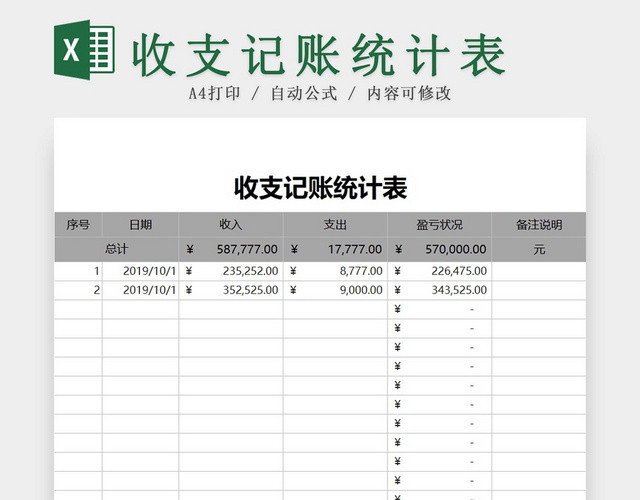Select the 备注说明 column header
Viewport: 640px width, 500px height.
[539, 224]
